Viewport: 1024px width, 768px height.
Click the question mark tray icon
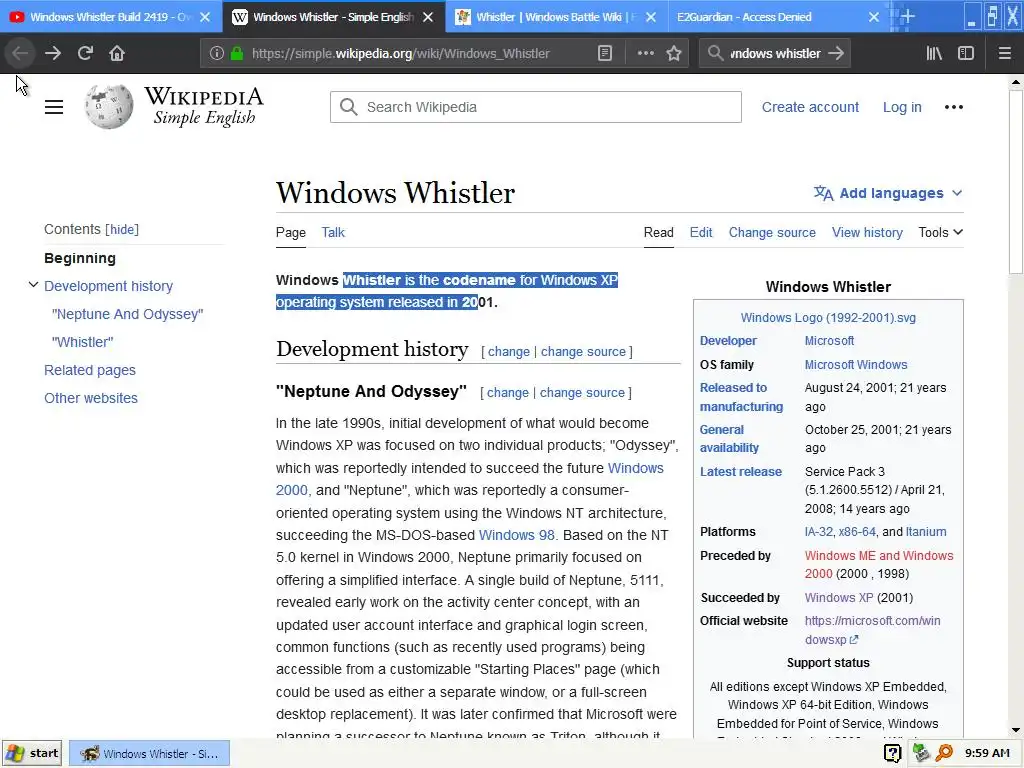pyautogui.click(x=892, y=754)
